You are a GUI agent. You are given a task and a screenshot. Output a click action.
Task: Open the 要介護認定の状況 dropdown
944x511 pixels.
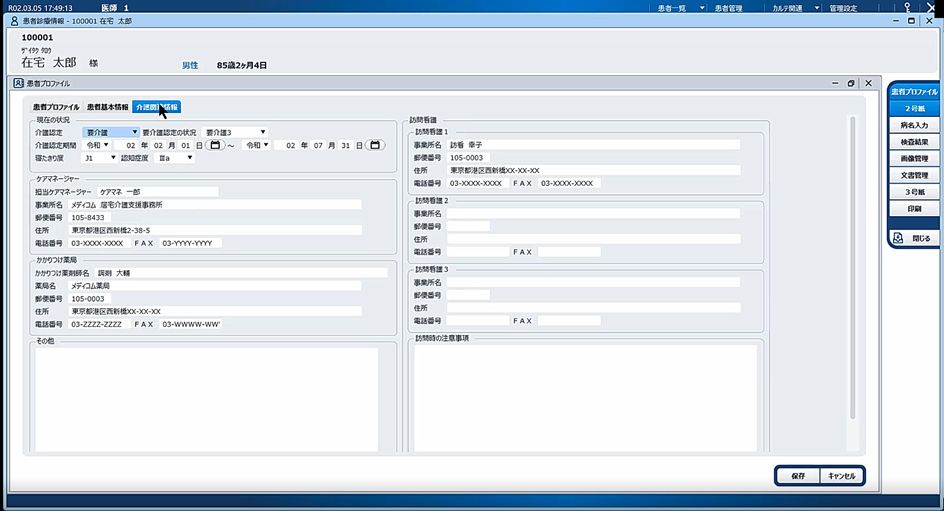click(x=263, y=132)
